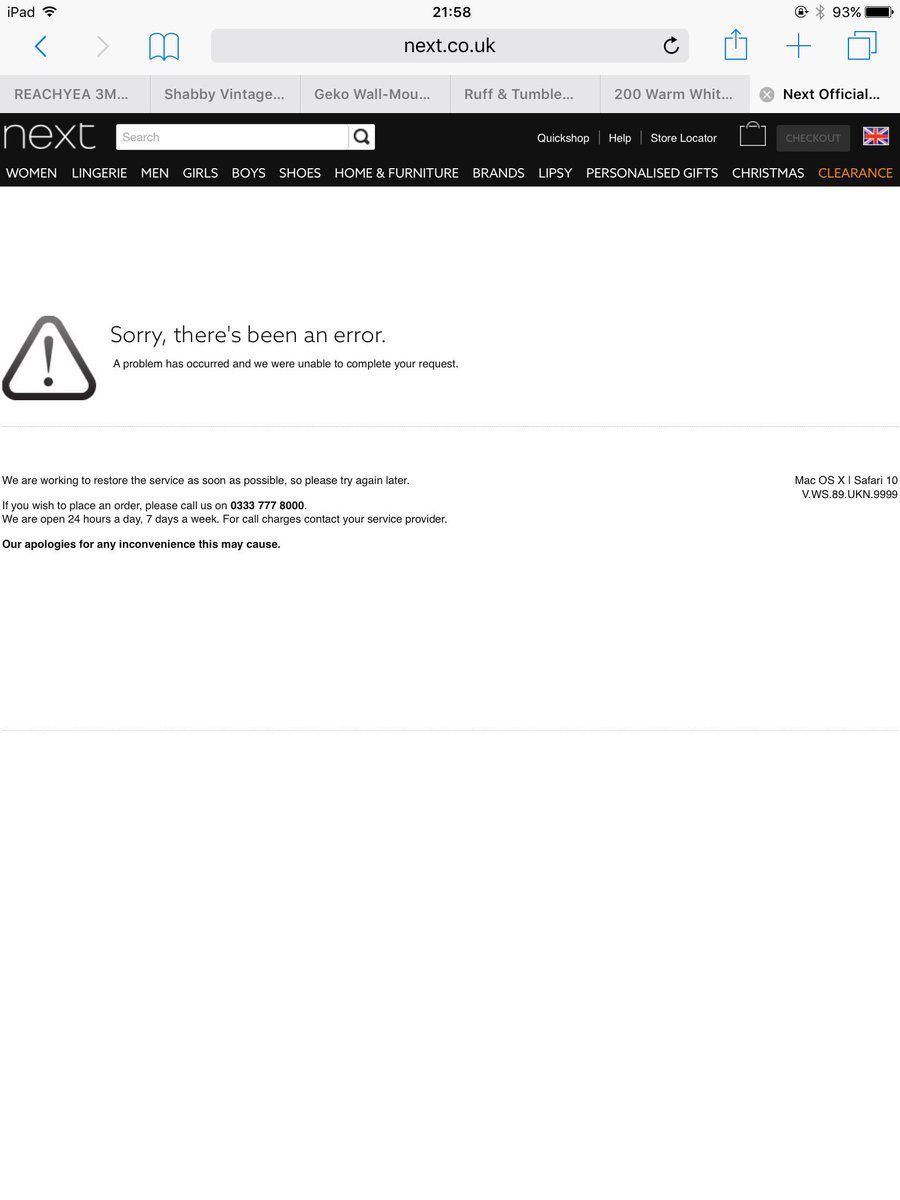The image size is (900, 1200).
Task: Add a new tab with plus icon
Action: click(798, 46)
